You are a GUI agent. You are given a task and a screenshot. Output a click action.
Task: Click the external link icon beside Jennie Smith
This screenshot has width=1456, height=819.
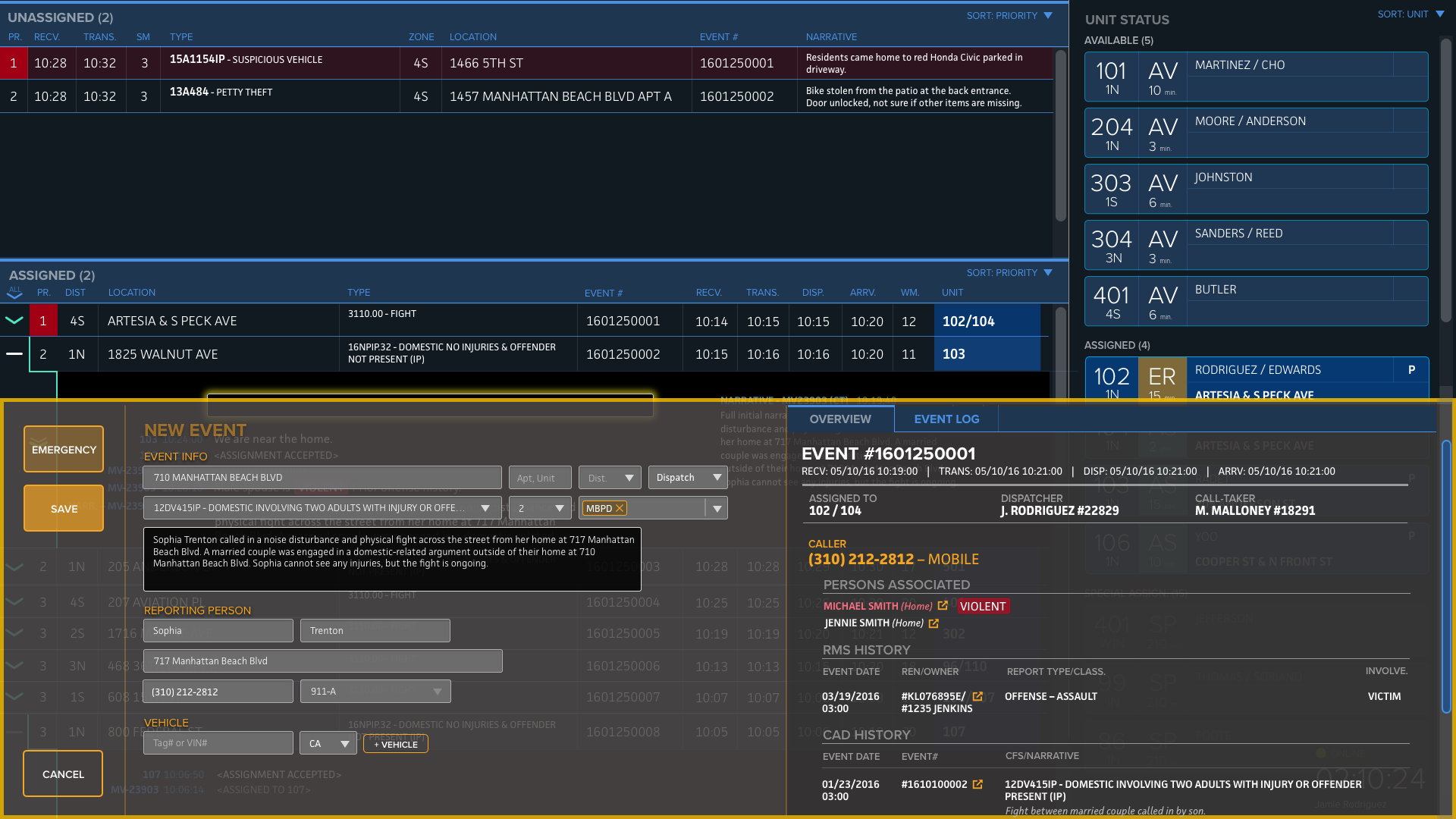point(934,623)
